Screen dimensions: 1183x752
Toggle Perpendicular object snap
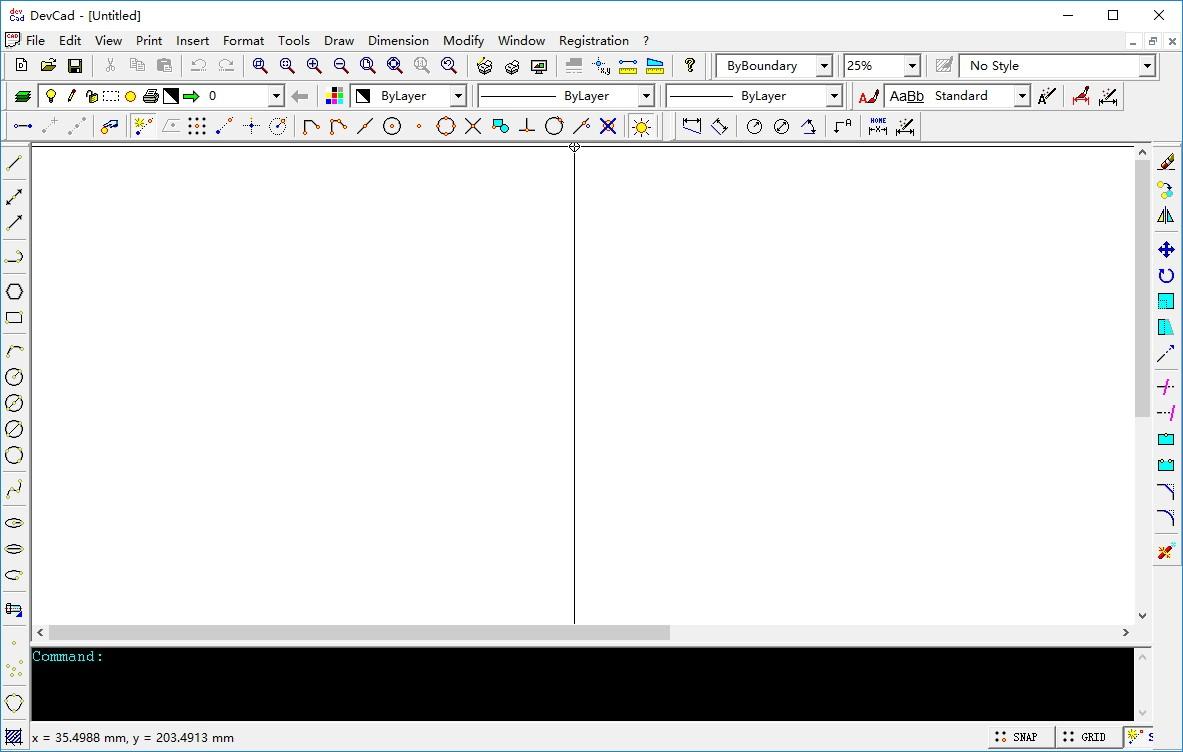coord(527,126)
